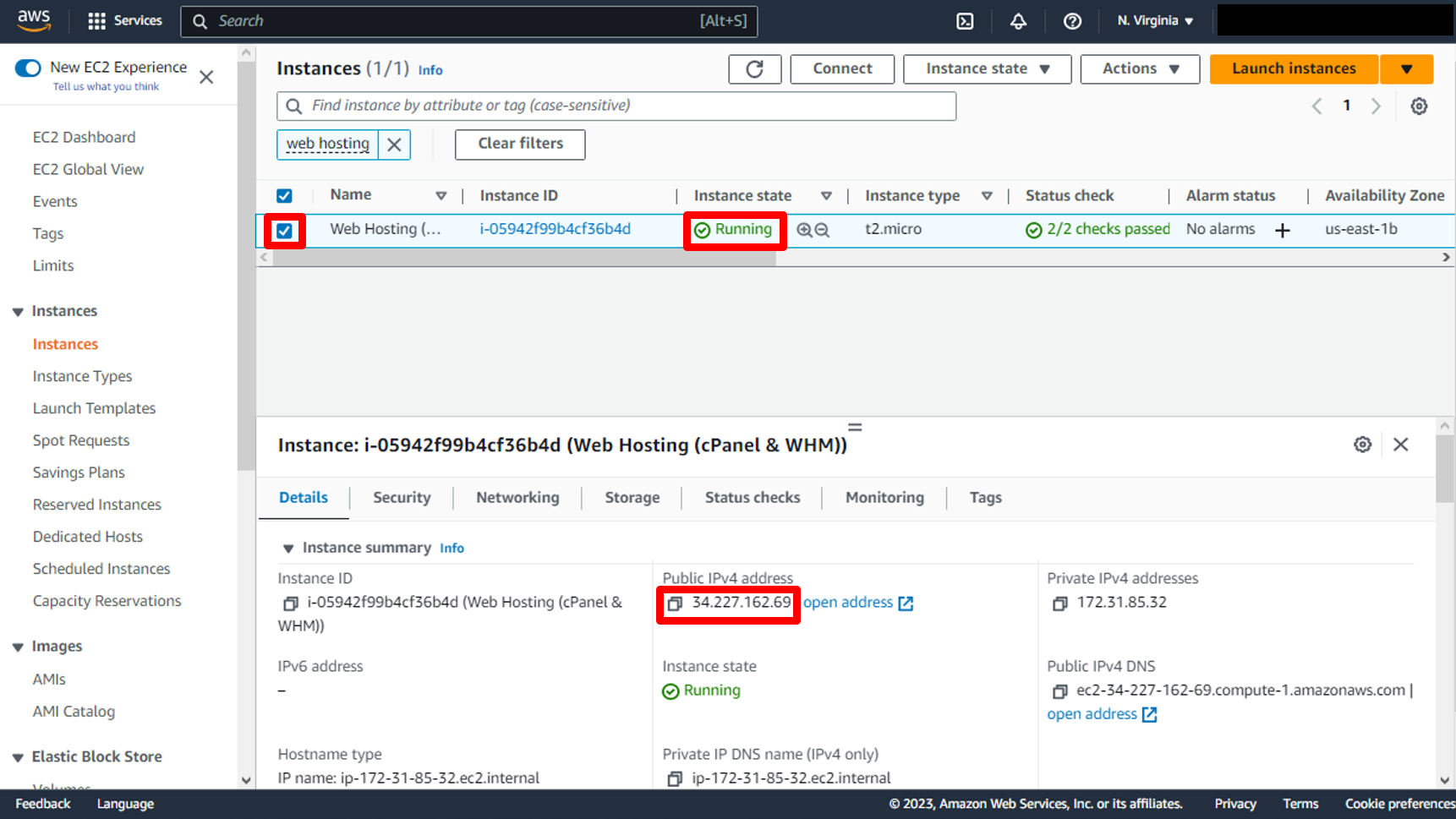1456x819 pixels.
Task: Switch to the Storage tab
Action: coord(632,498)
